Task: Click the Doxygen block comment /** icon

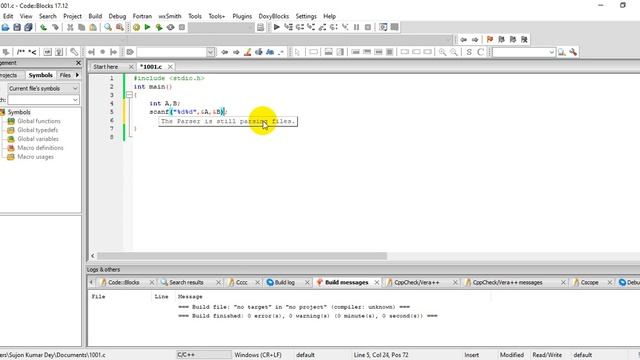Action: click(20, 52)
